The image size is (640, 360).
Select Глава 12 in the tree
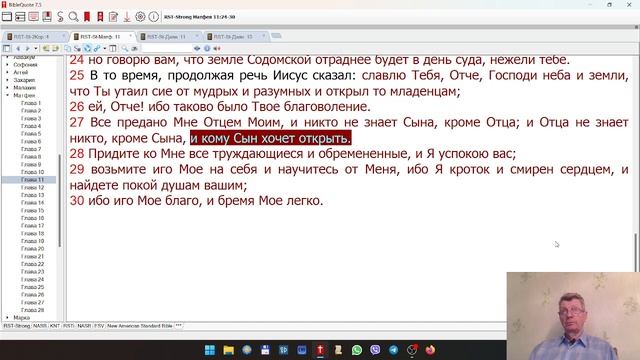(x=32, y=187)
